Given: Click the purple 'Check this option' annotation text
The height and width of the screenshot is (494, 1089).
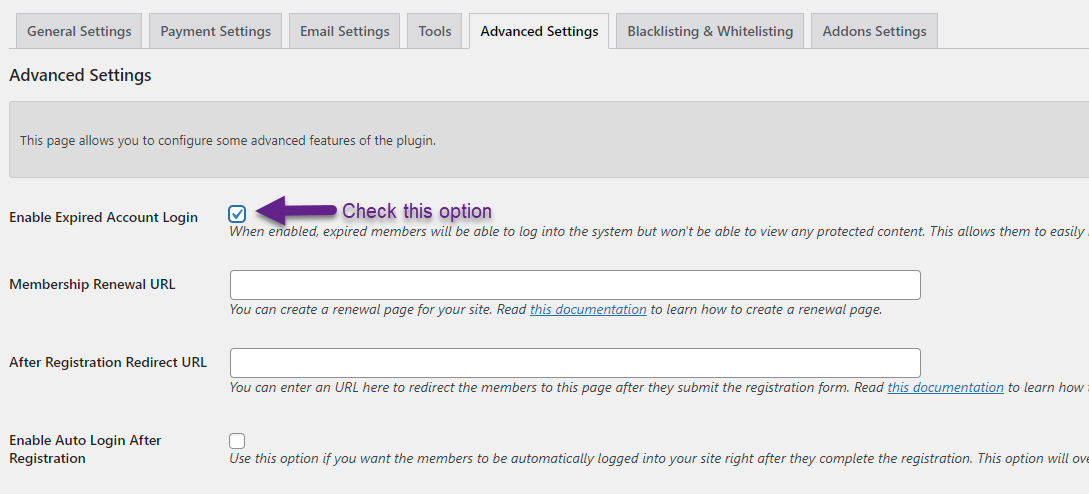Looking at the screenshot, I should point(417,211).
